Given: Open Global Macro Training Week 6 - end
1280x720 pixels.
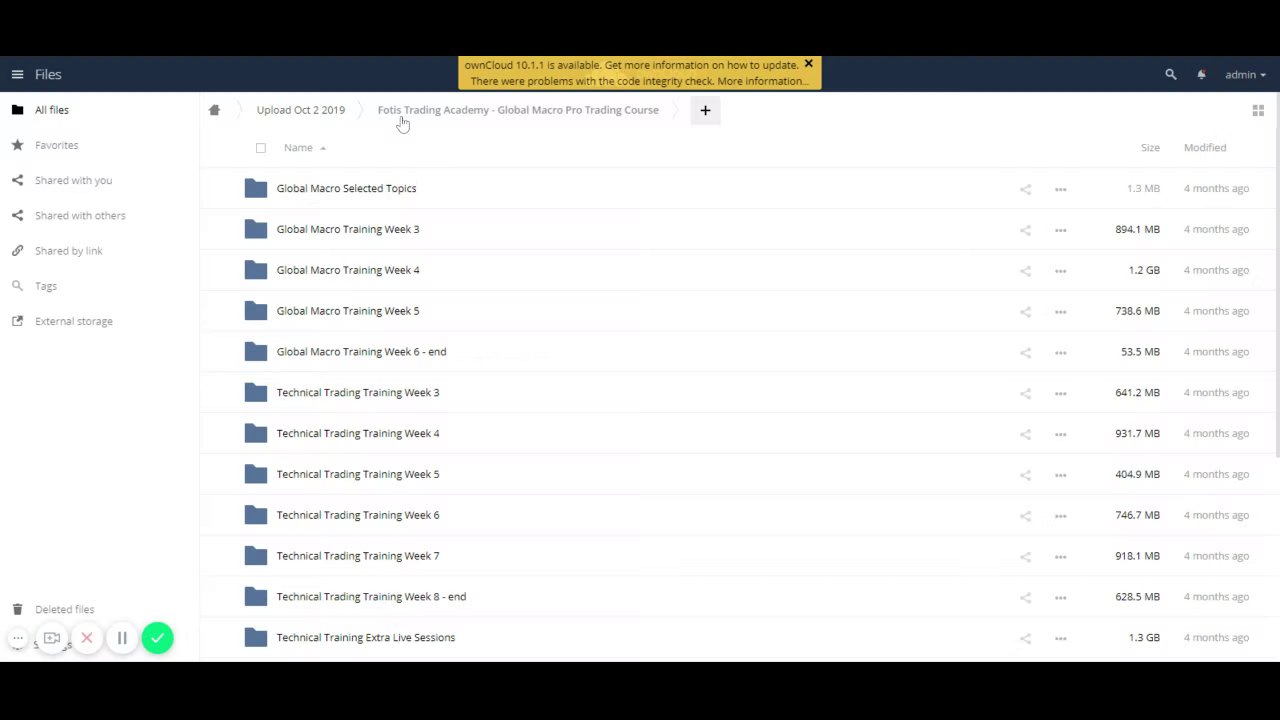Looking at the screenshot, I should pos(361,352).
